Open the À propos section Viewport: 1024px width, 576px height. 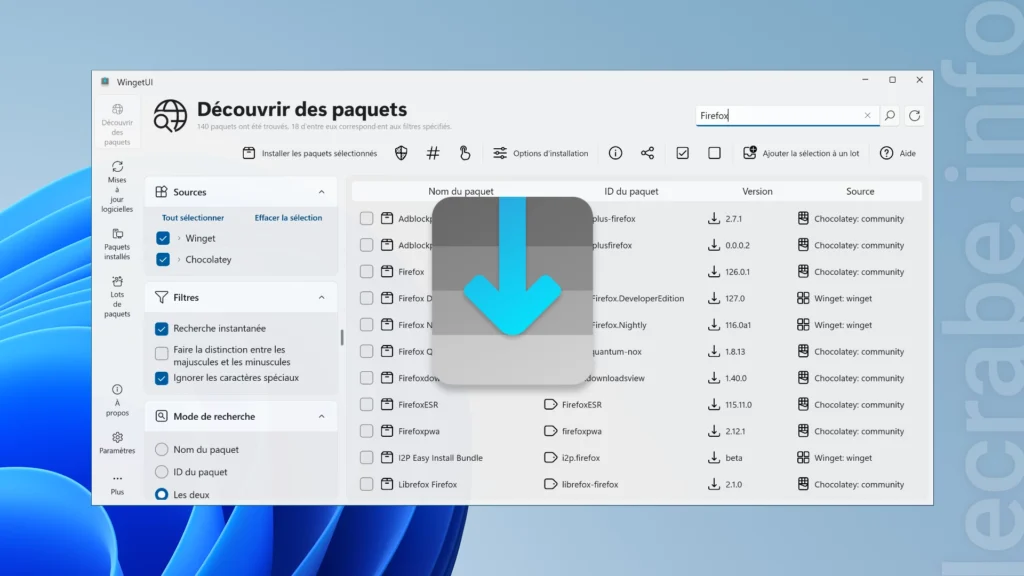point(118,397)
